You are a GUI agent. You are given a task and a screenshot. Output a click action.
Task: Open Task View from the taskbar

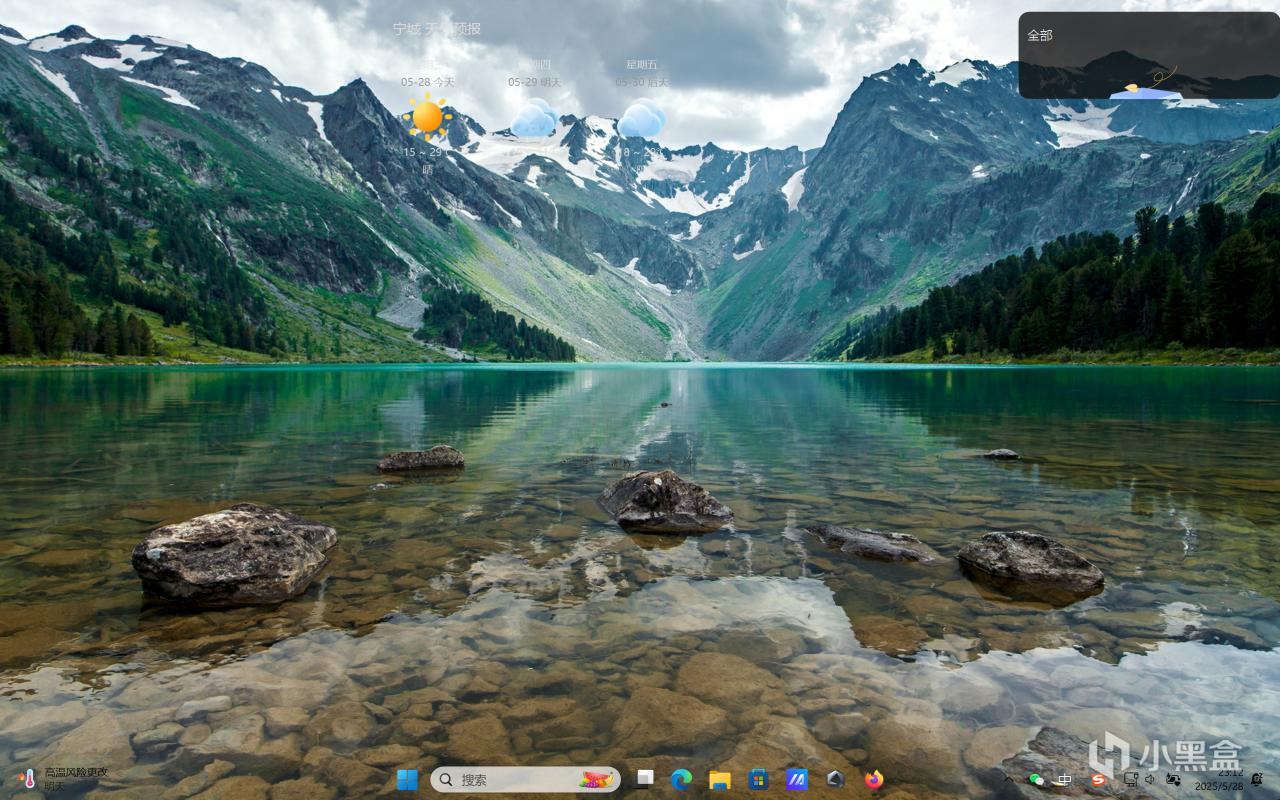tap(645, 780)
